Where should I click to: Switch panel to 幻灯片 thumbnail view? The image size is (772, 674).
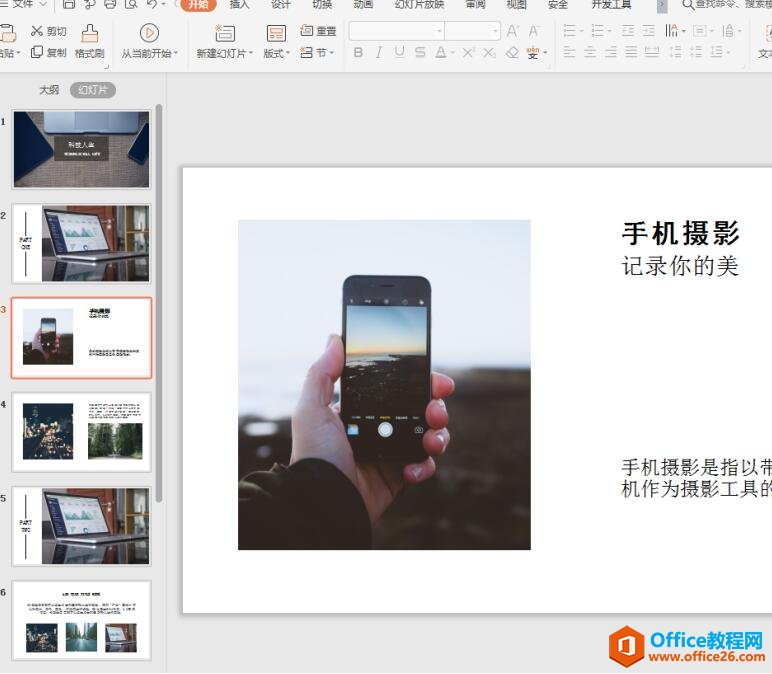point(93,90)
